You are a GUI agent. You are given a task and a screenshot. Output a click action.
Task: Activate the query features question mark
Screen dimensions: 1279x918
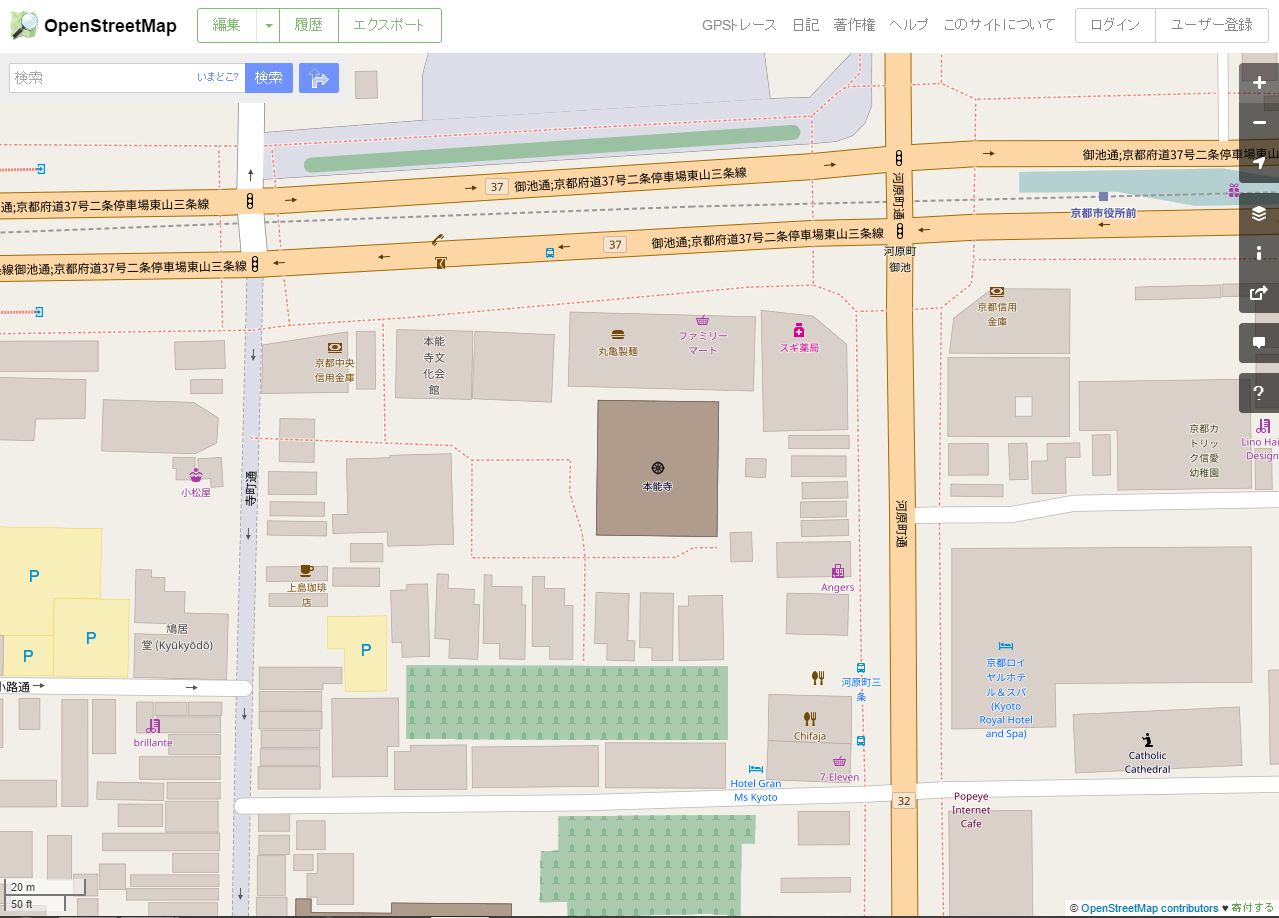coord(1259,393)
